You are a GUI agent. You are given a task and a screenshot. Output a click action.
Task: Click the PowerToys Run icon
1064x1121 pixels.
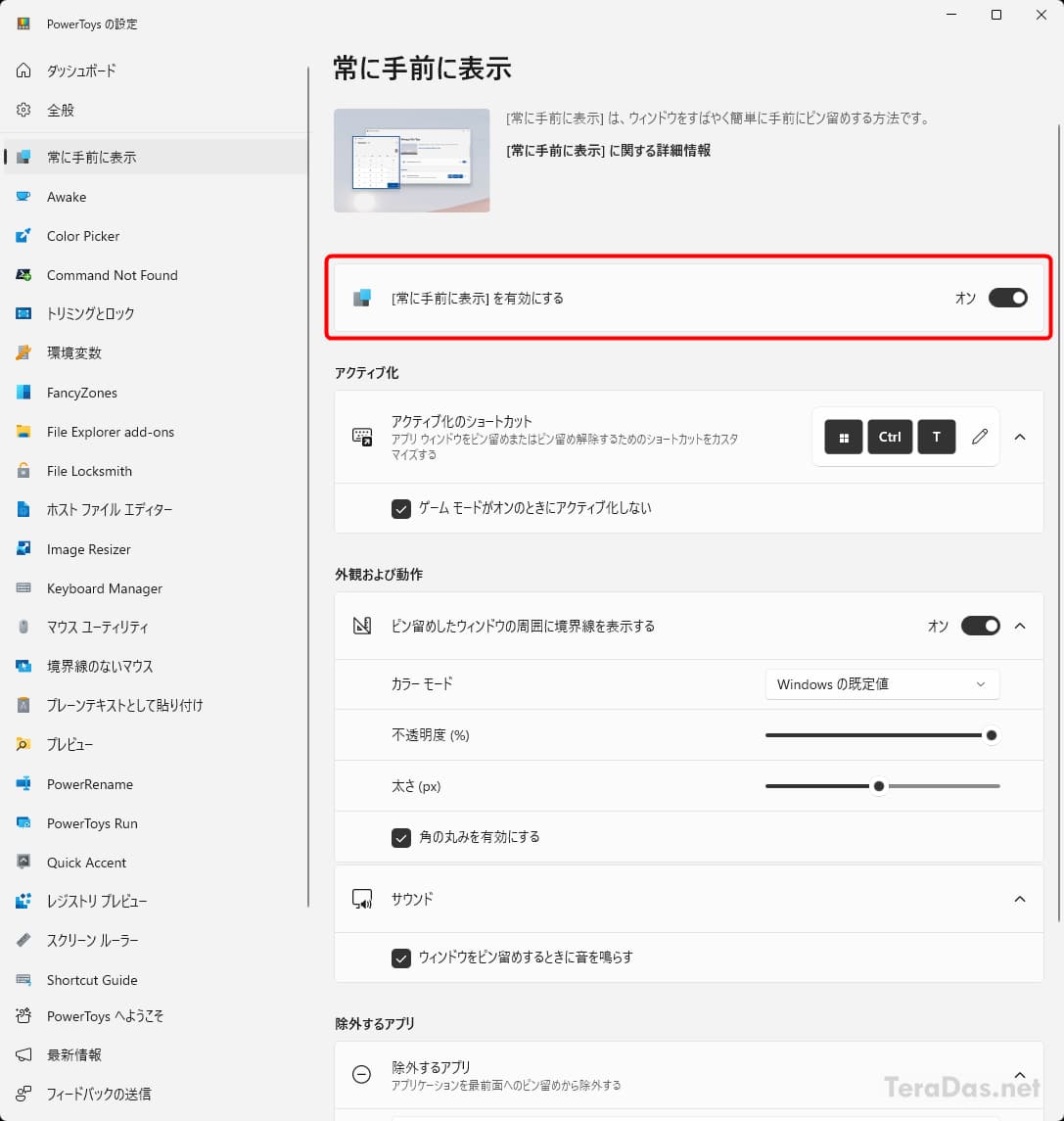pos(23,822)
